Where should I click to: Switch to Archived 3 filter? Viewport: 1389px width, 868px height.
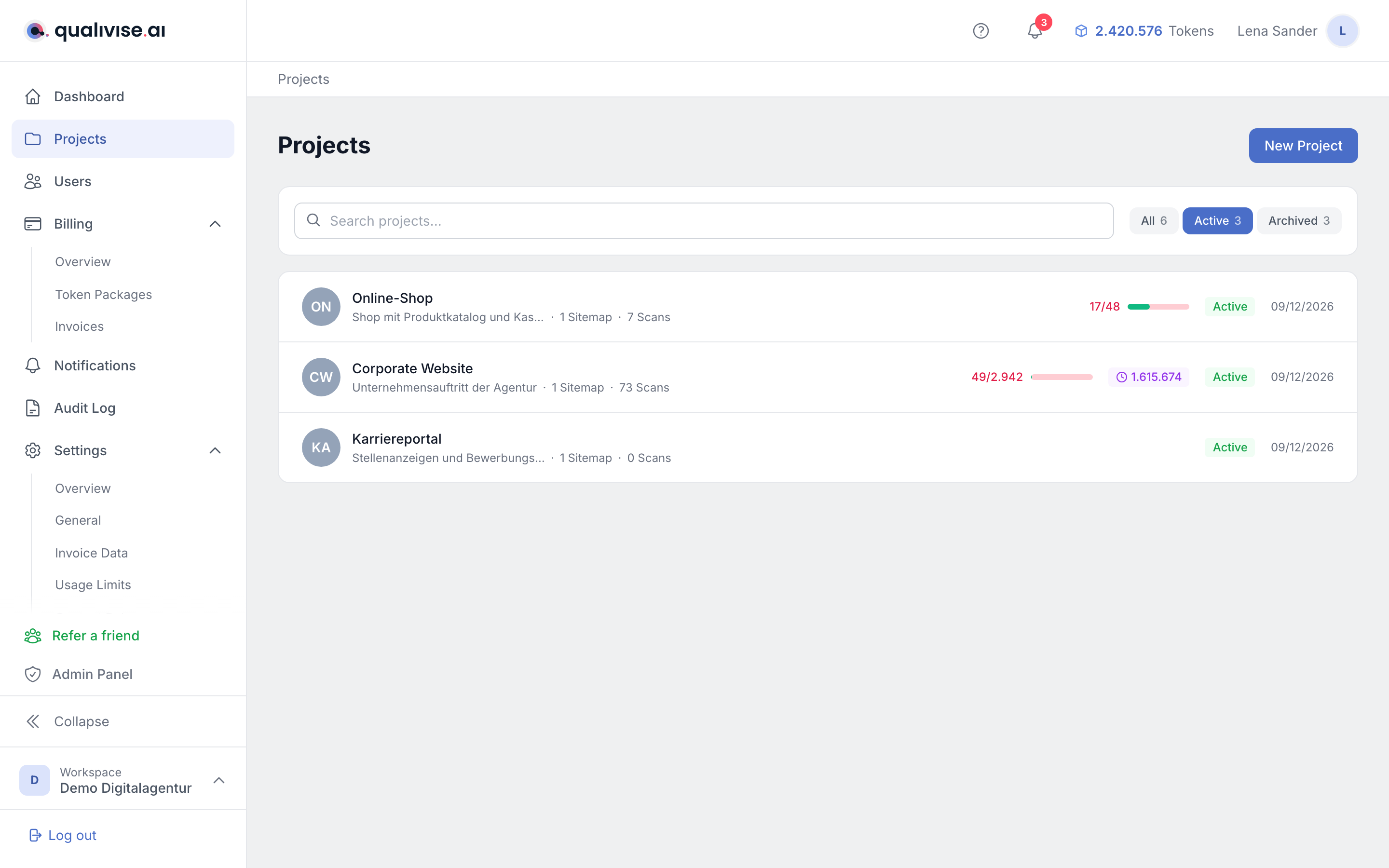pos(1299,220)
